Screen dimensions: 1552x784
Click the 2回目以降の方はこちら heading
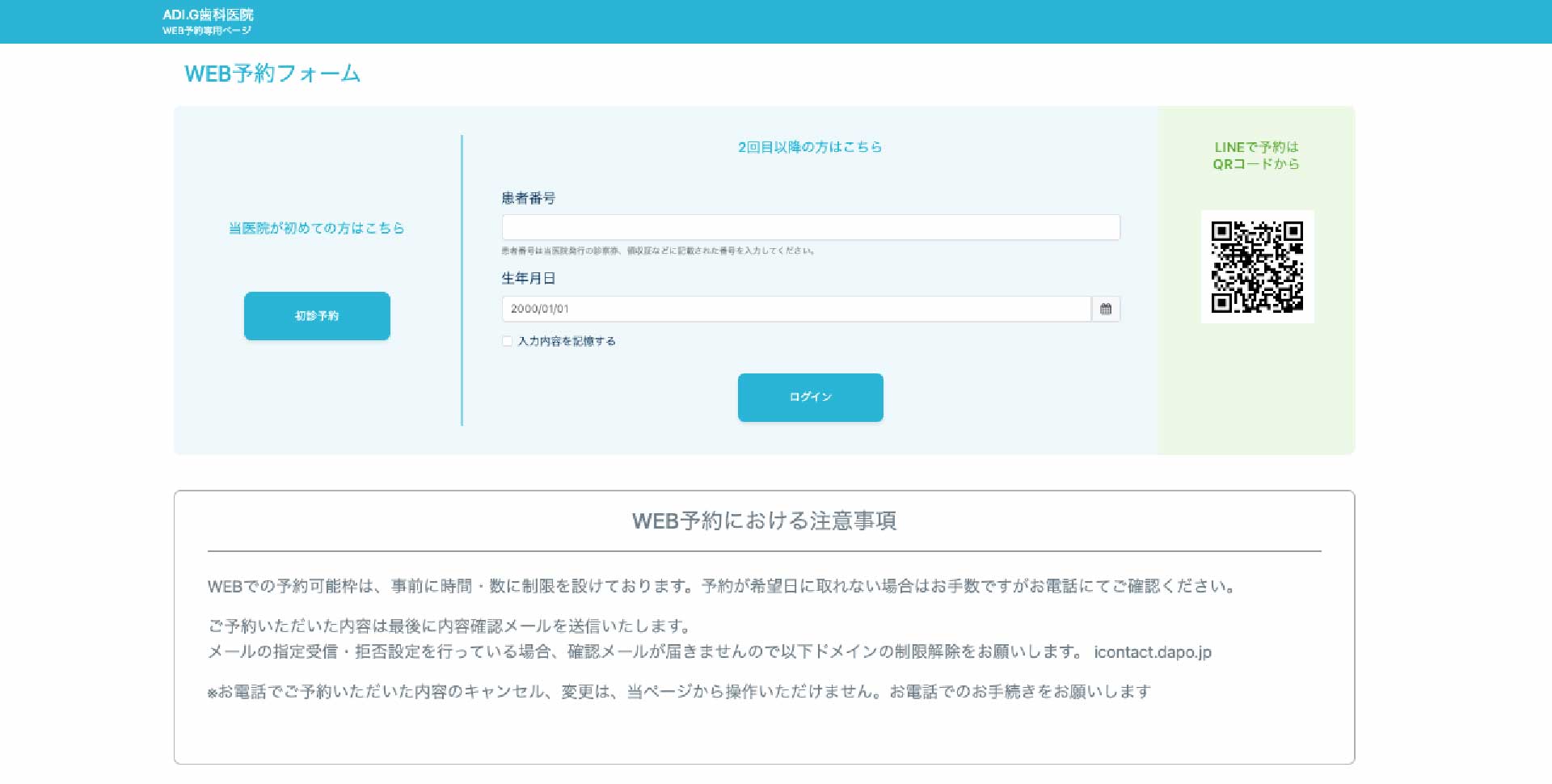(809, 147)
